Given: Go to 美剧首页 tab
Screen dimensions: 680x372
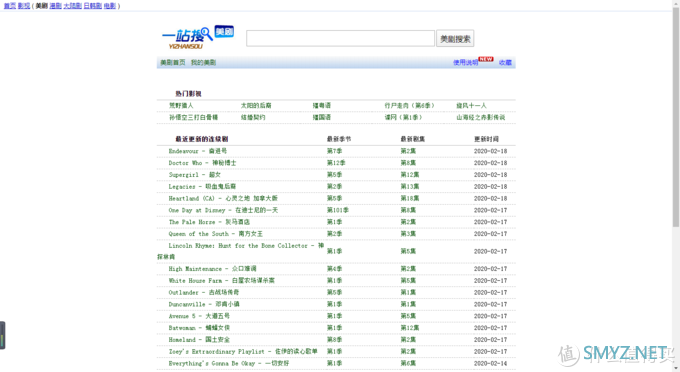Looking at the screenshot, I should [173, 62].
